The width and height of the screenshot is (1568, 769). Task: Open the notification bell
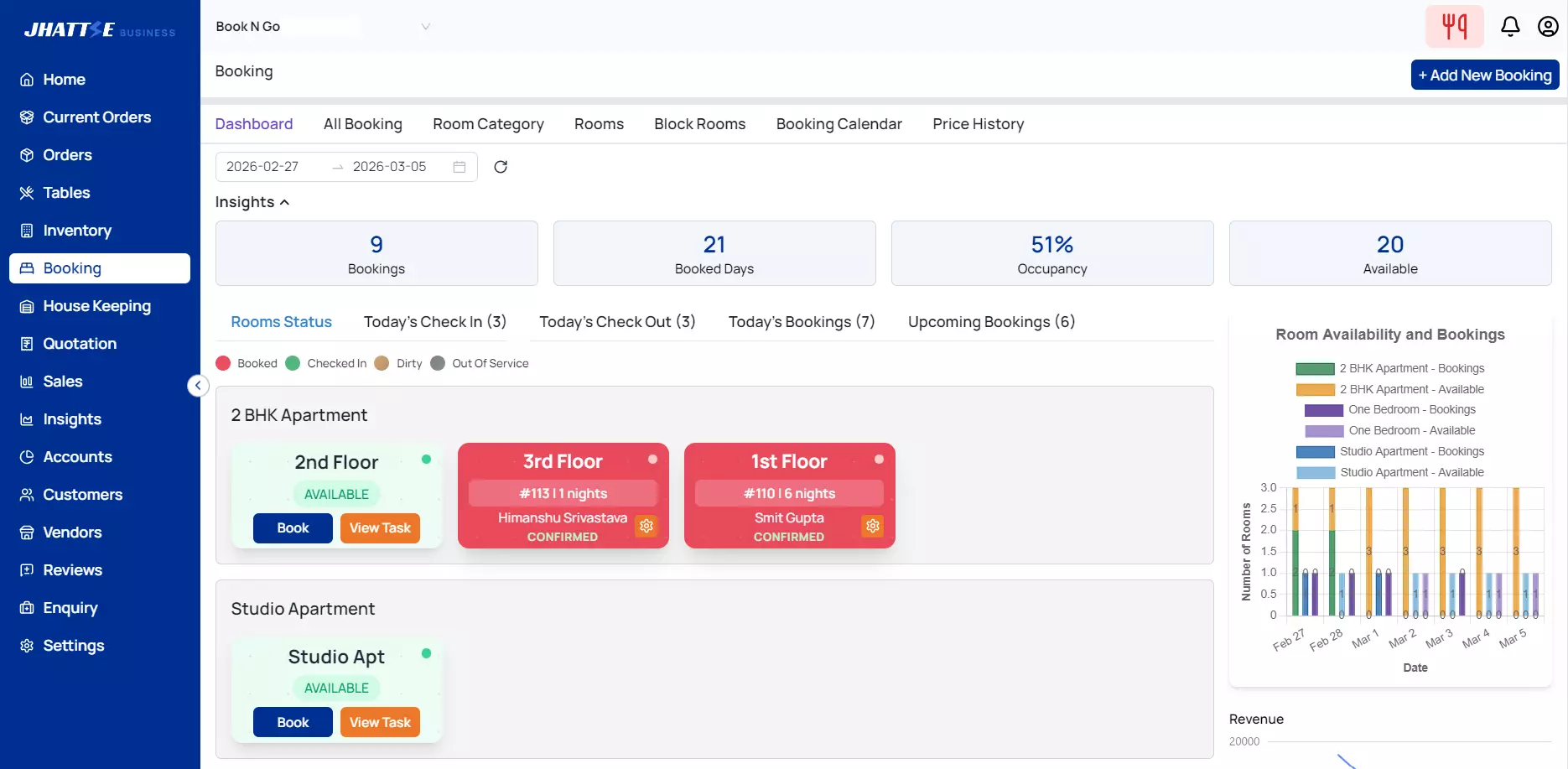click(x=1510, y=26)
